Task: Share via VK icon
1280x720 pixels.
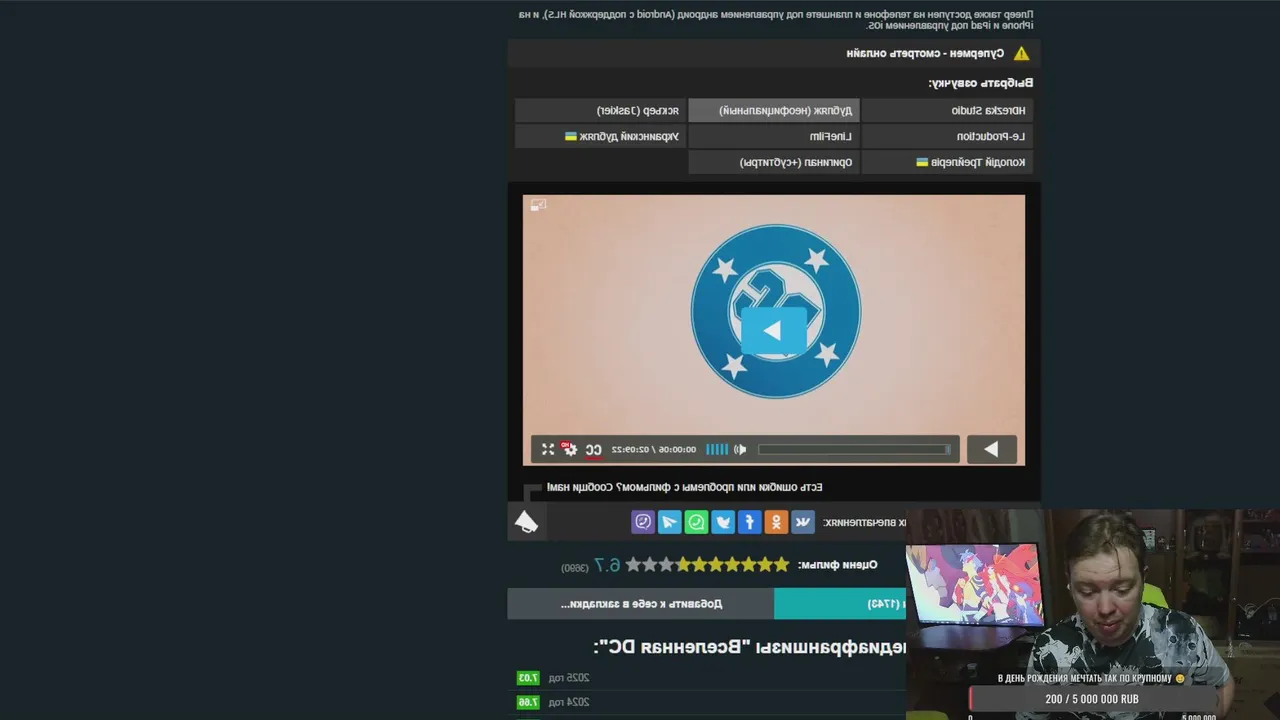Action: 803,522
